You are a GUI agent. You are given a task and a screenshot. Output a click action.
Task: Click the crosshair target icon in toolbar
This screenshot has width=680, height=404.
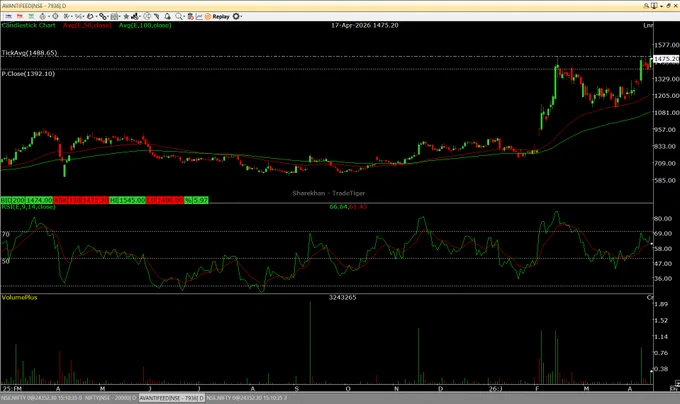[x=55, y=16]
